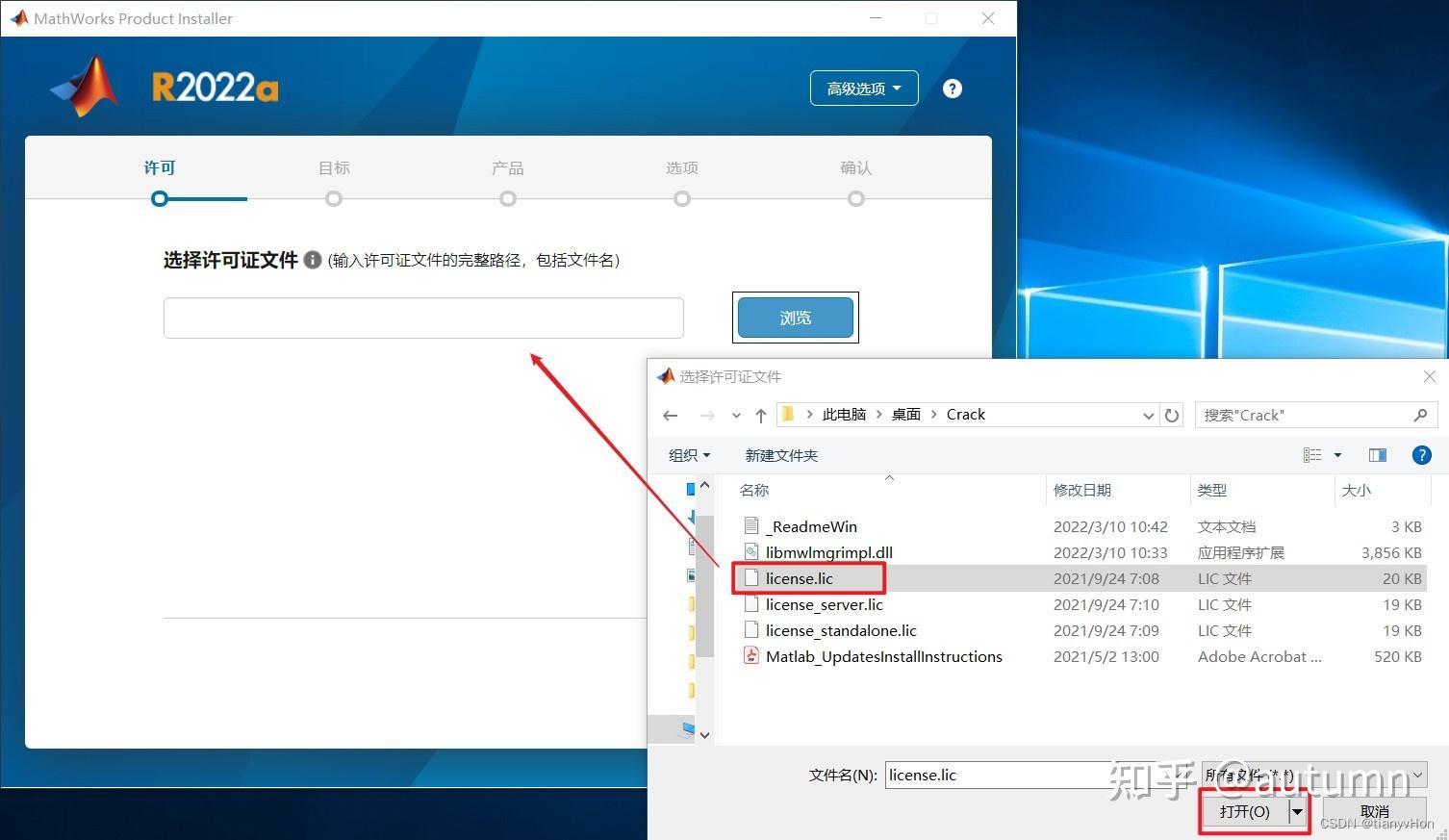
Task: Click the back arrow in the file dialog
Action: [x=671, y=415]
